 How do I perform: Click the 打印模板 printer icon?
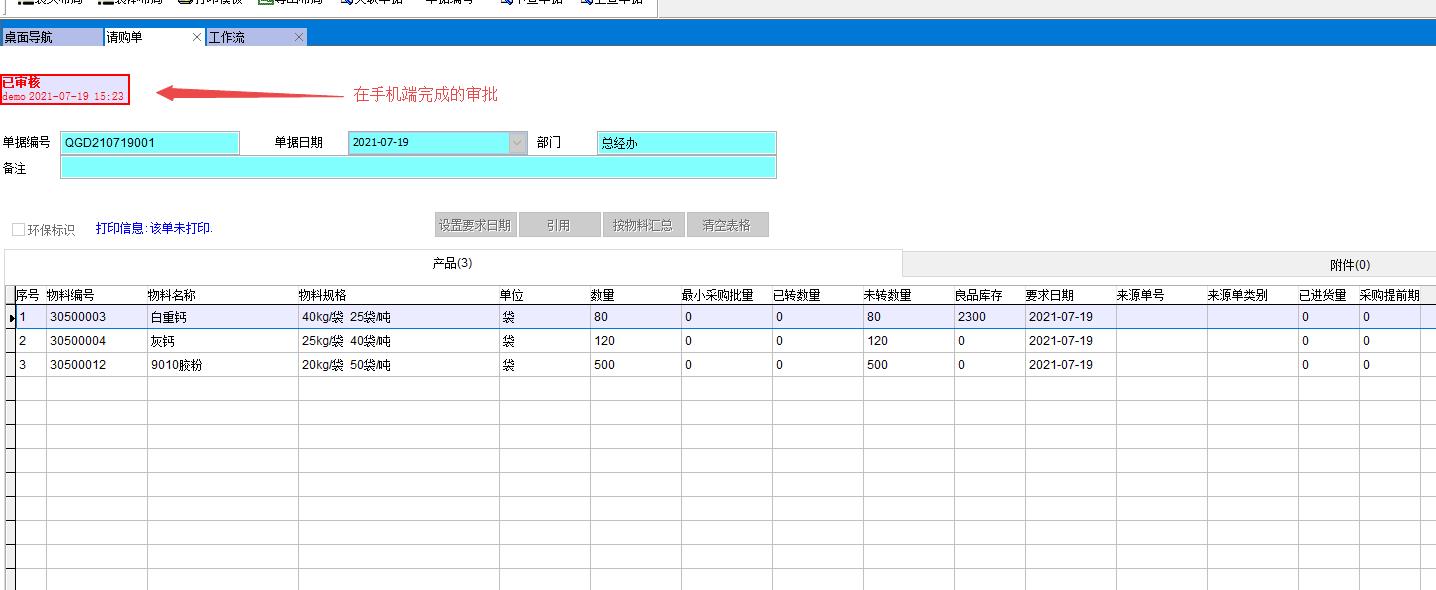[x=212, y=3]
